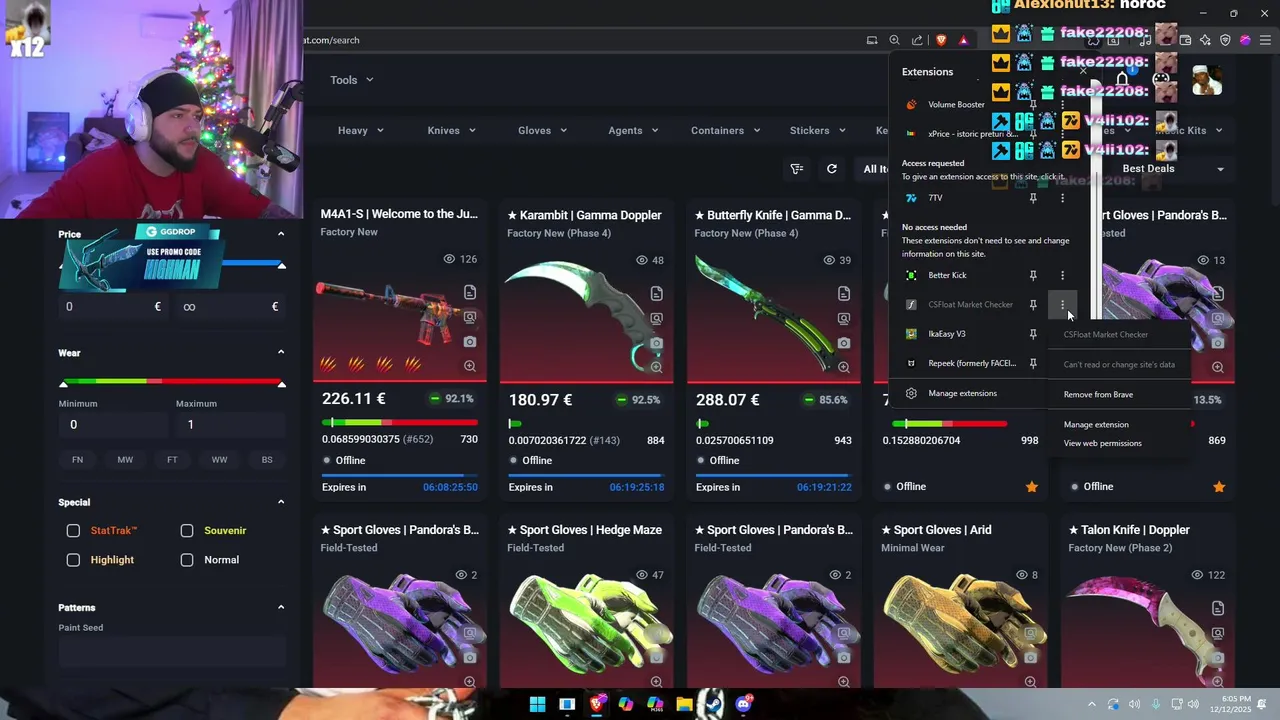The image size is (1280, 720).
Task: Open the Brave main hamburger menu
Action: pos(1266,40)
